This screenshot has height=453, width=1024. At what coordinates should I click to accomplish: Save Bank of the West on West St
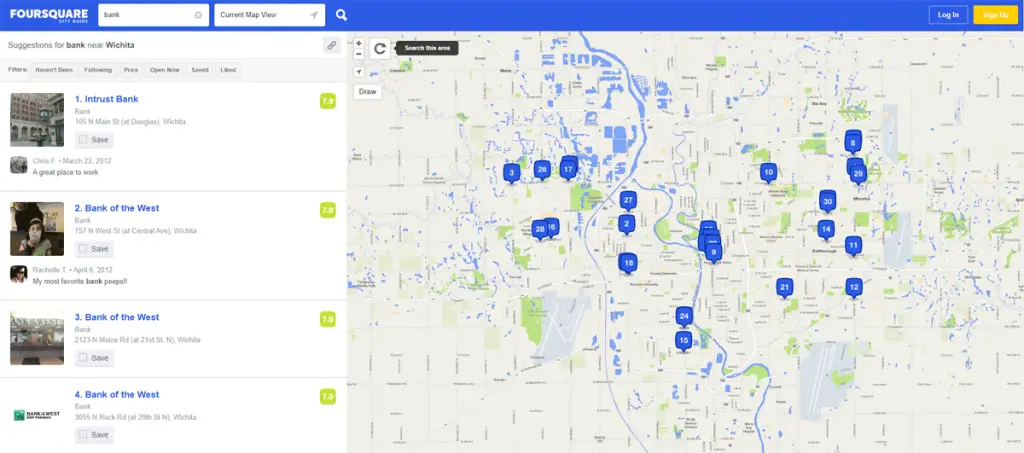[x=94, y=249]
